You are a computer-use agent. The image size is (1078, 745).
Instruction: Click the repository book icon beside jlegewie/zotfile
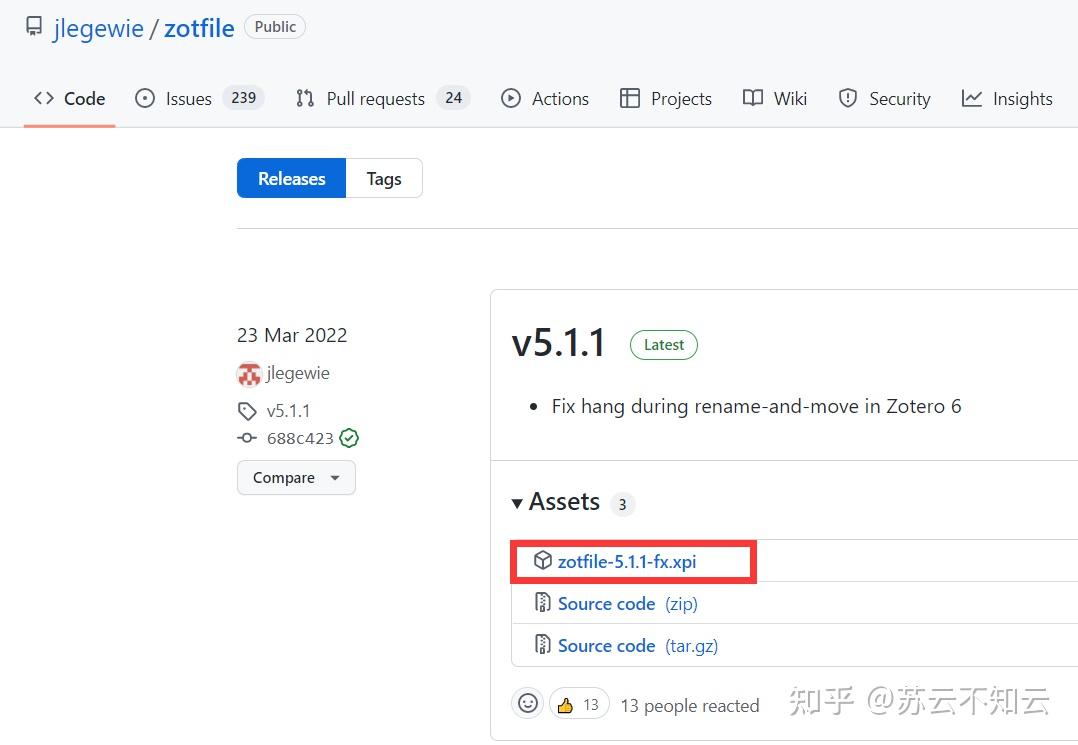(34, 26)
